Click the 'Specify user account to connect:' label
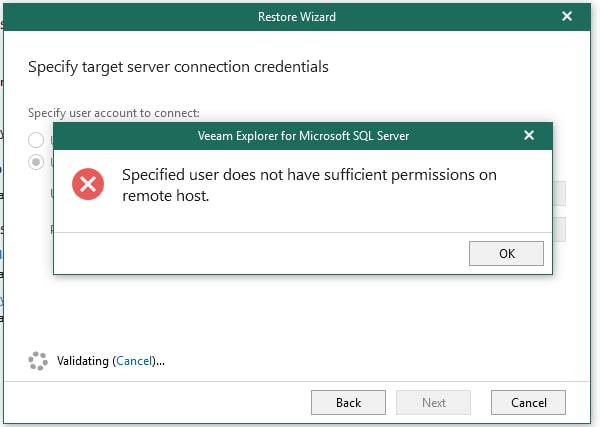Screen dimensions: 600x427 click(114, 113)
